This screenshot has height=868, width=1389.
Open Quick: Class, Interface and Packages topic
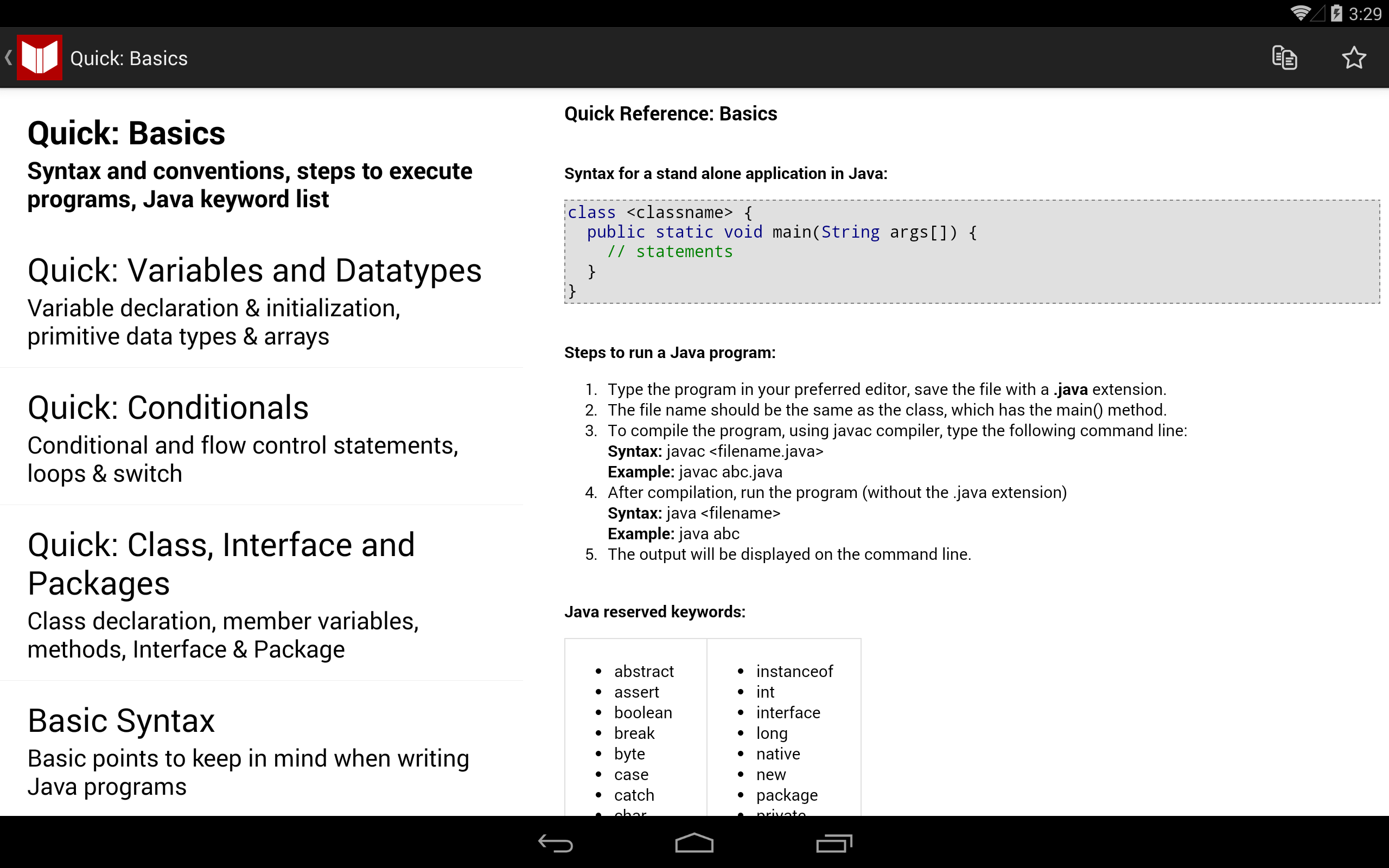click(x=262, y=593)
